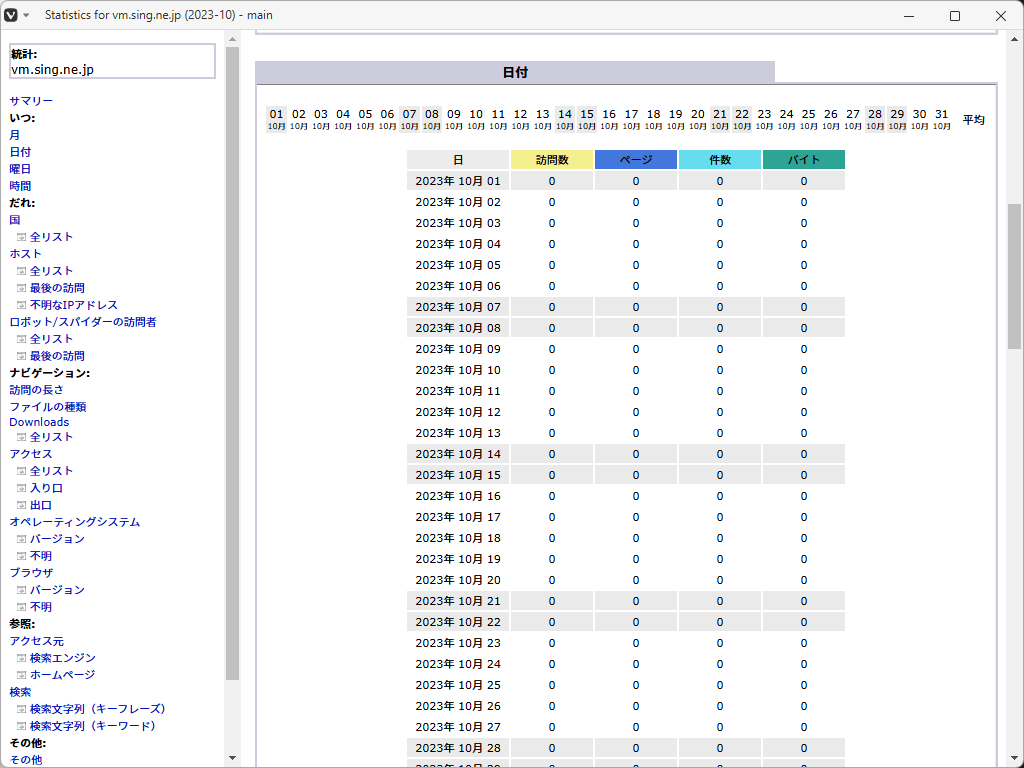Click the list icon beside 検索エンジン
1024x768 pixels.
21,658
